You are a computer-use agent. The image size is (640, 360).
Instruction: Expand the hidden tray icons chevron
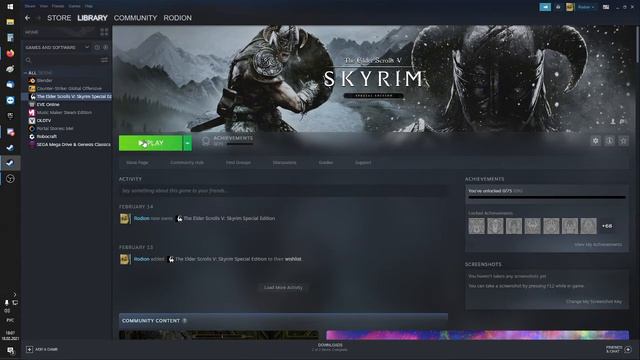[x=15, y=294]
